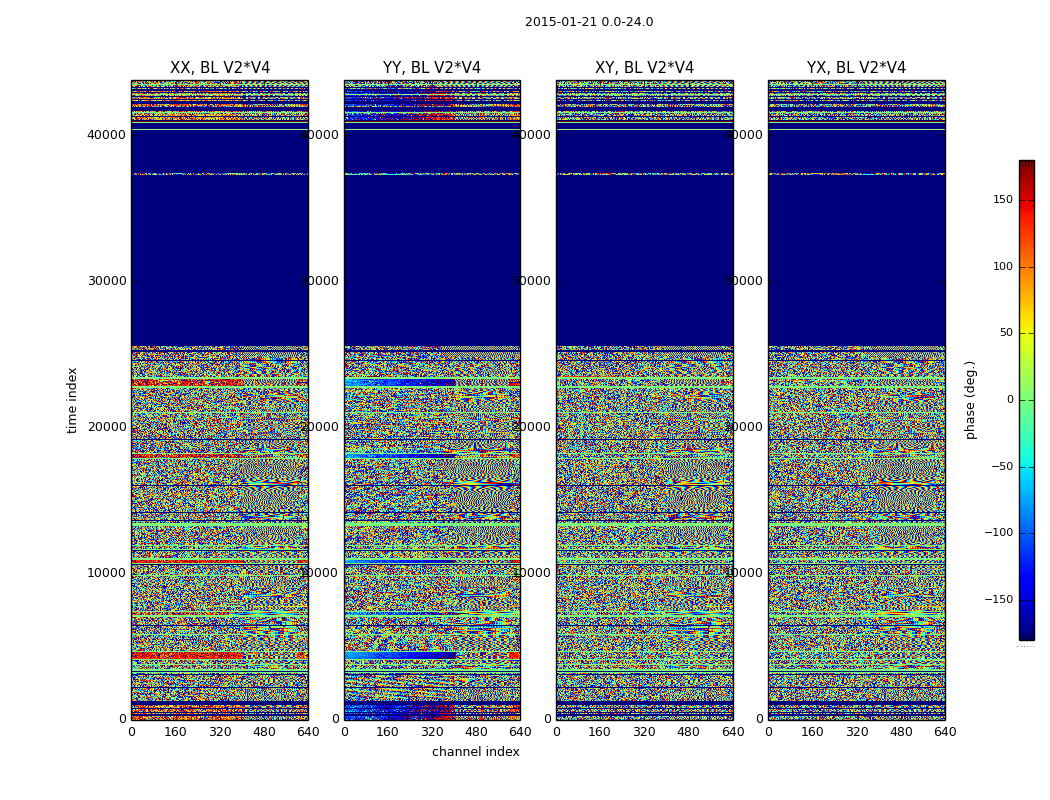Click the phase colorbar strip
Image resolution: width=1050 pixels, height=800 pixels.
[1027, 400]
